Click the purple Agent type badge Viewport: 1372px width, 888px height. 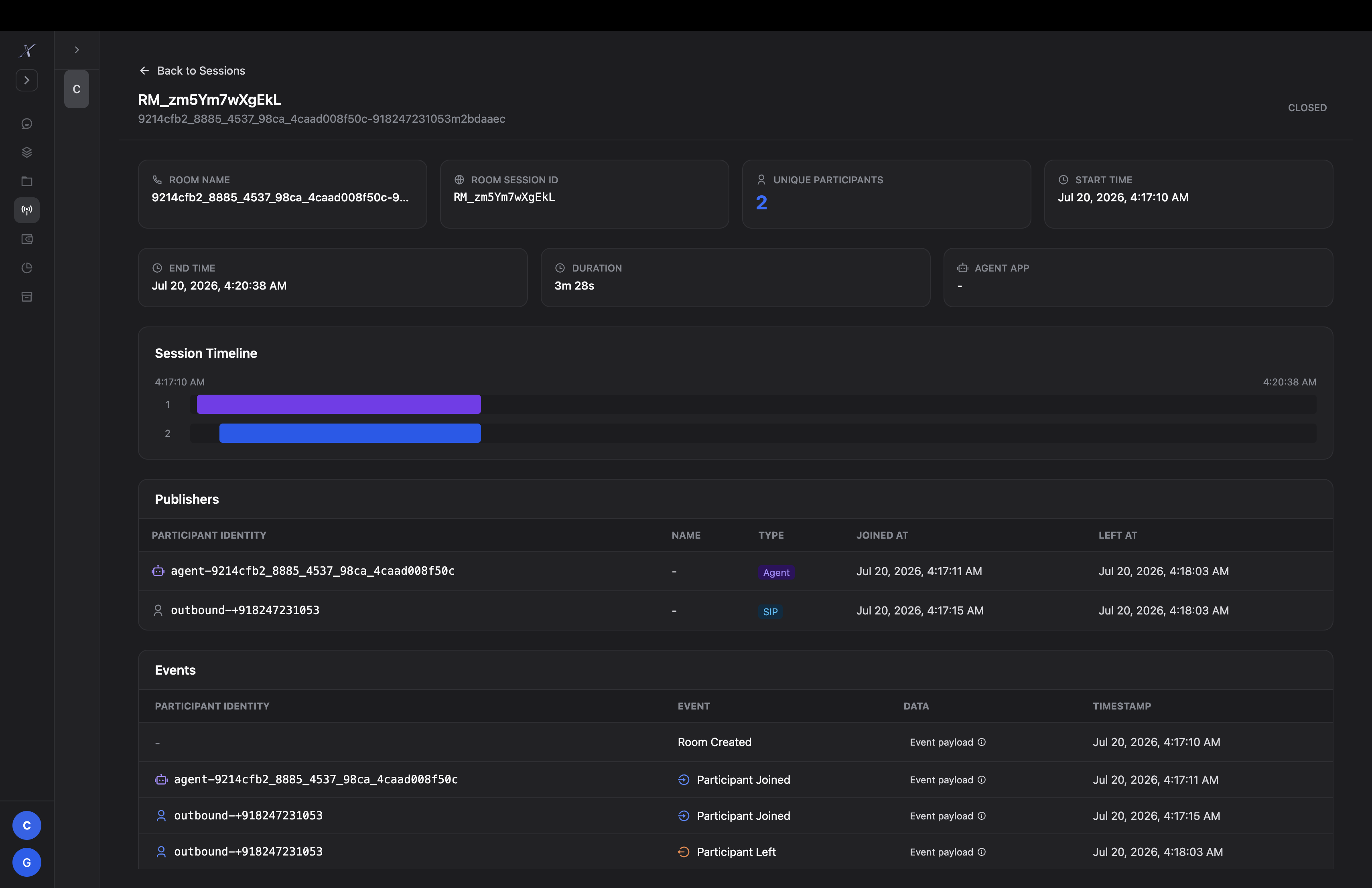(776, 572)
